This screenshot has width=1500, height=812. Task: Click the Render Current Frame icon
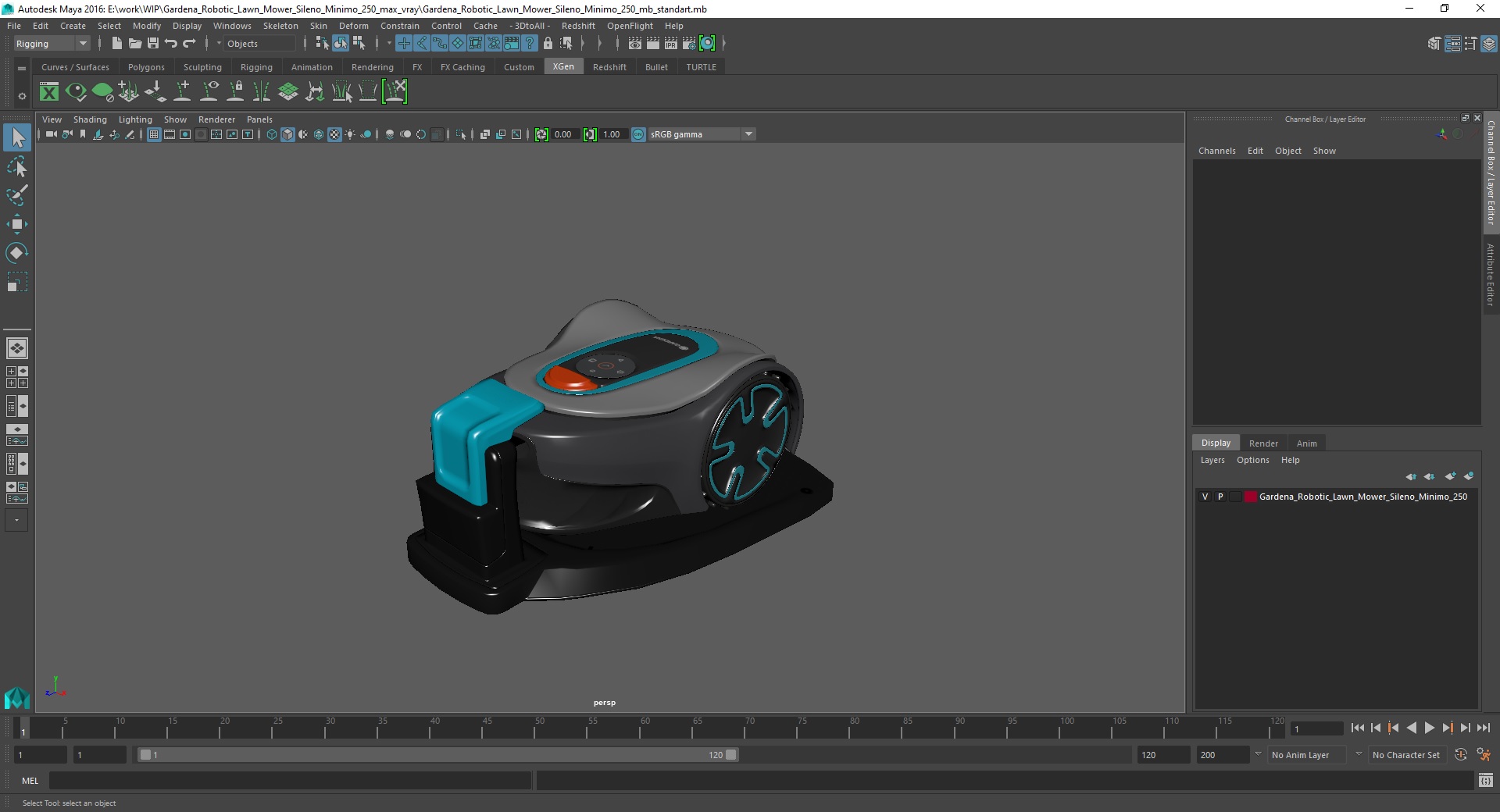pos(653,44)
